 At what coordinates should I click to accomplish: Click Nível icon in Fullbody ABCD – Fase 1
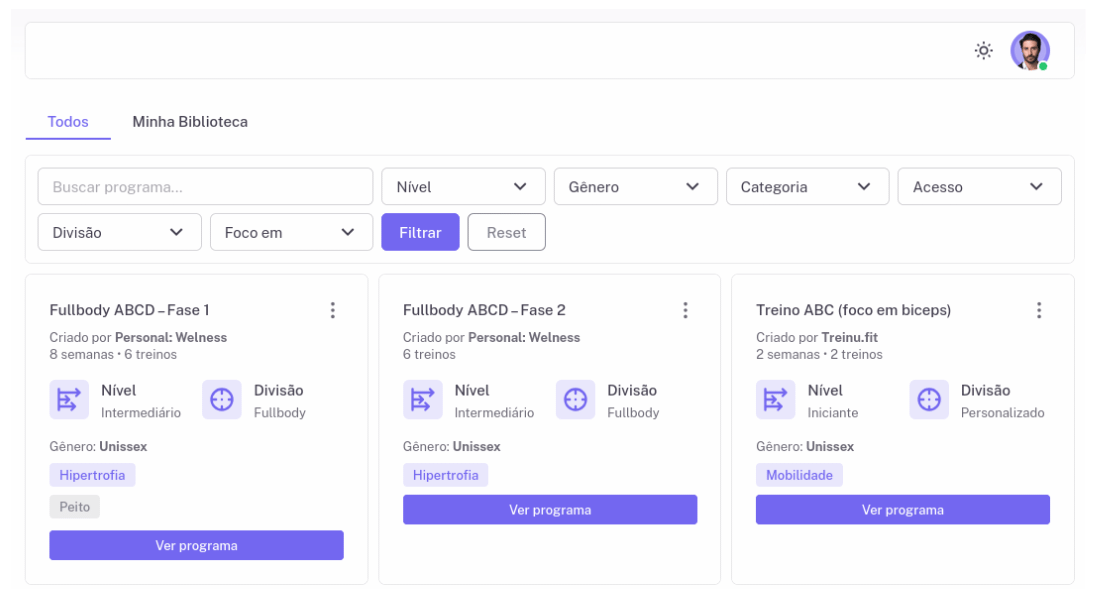point(69,400)
